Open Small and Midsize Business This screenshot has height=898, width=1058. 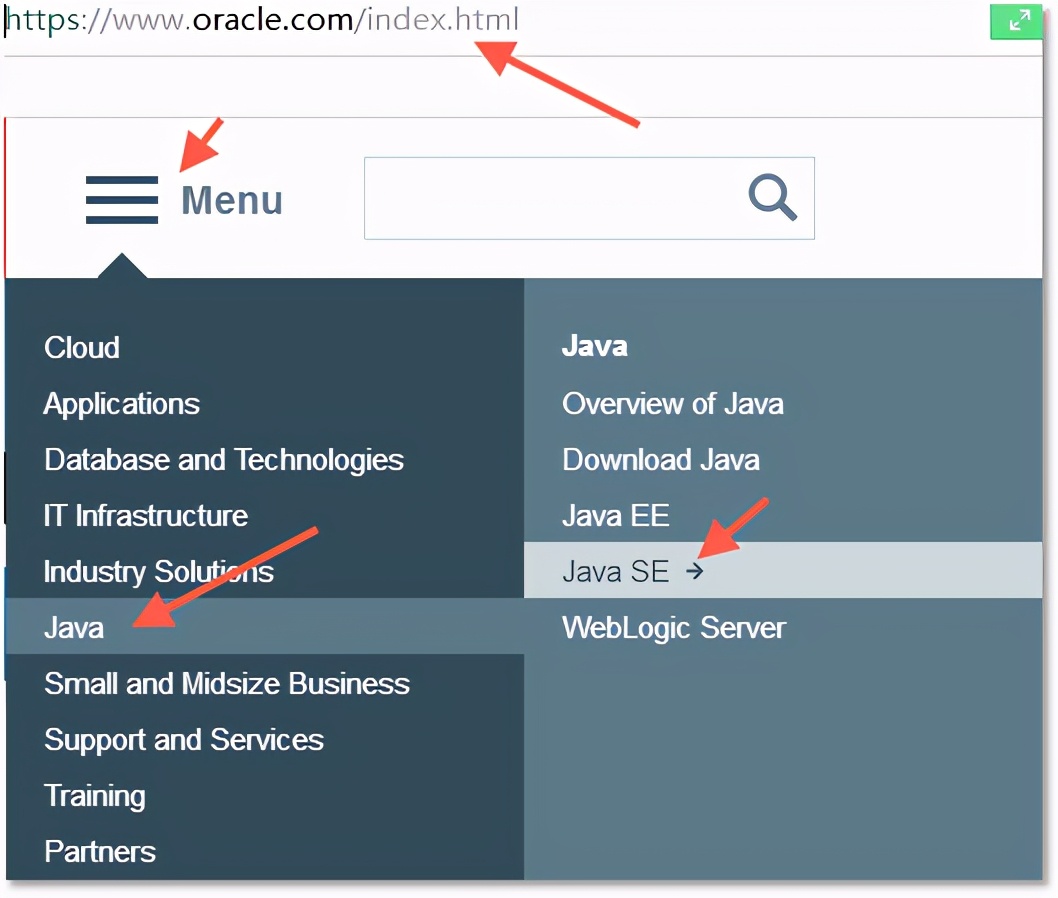[227, 684]
